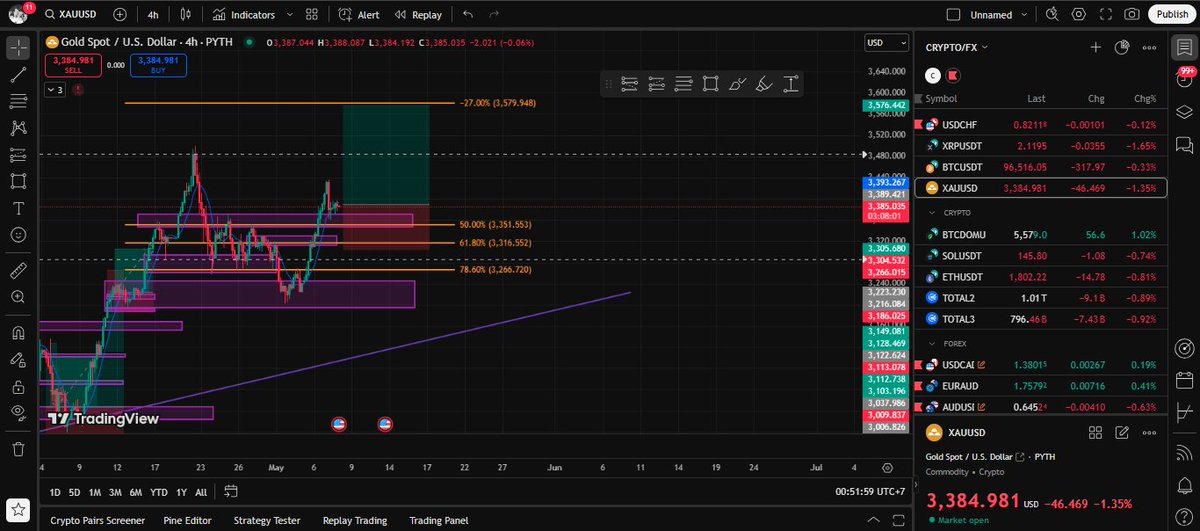Toggle hide all drawings eye icon

click(x=18, y=413)
